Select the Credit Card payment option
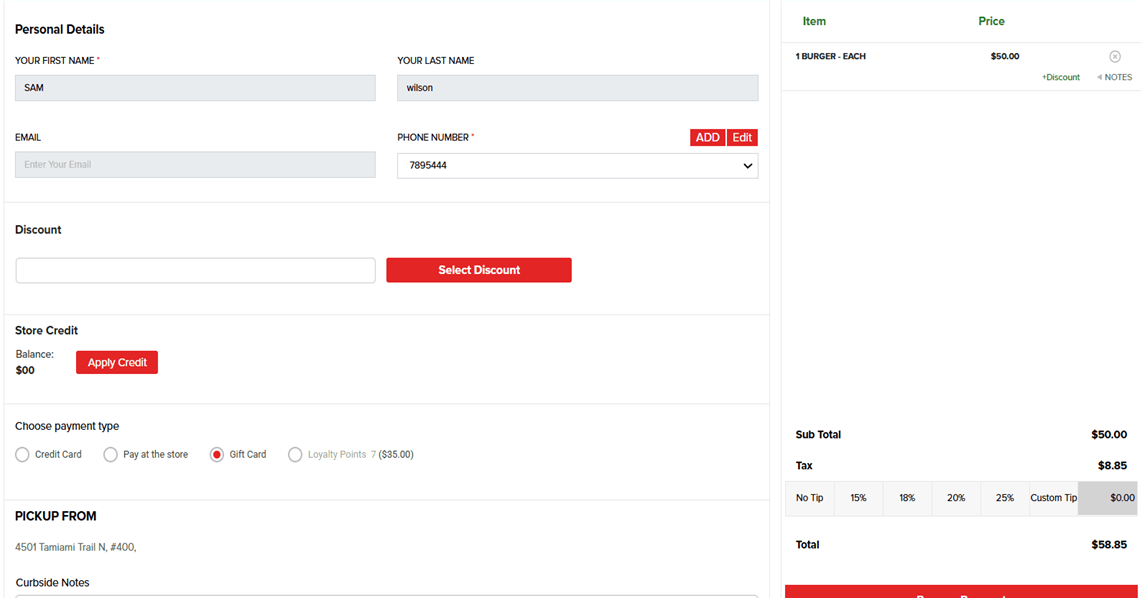The height and width of the screenshot is (598, 1141). click(x=23, y=455)
